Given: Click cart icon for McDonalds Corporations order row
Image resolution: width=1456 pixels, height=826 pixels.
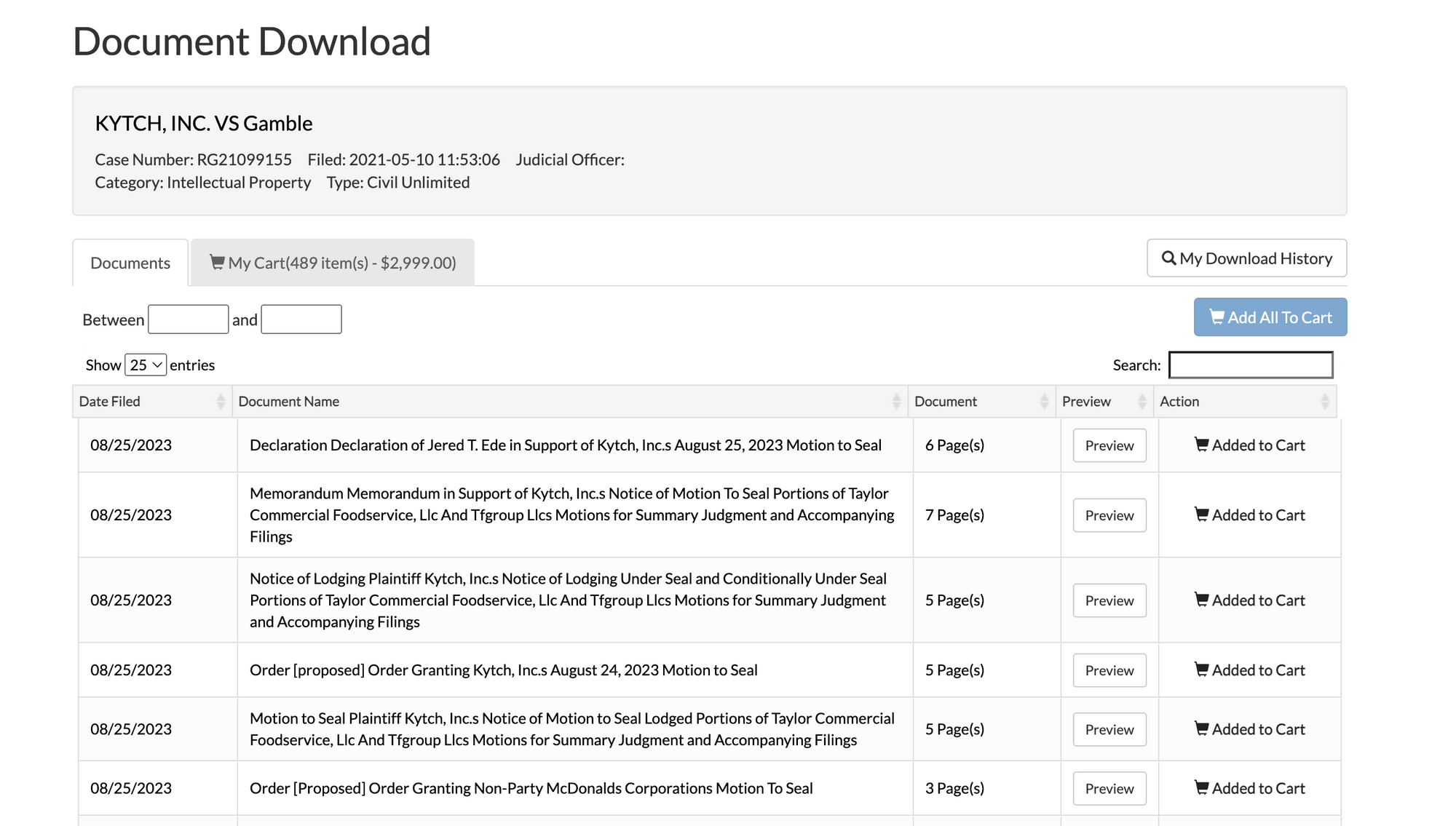Looking at the screenshot, I should click(1201, 787).
